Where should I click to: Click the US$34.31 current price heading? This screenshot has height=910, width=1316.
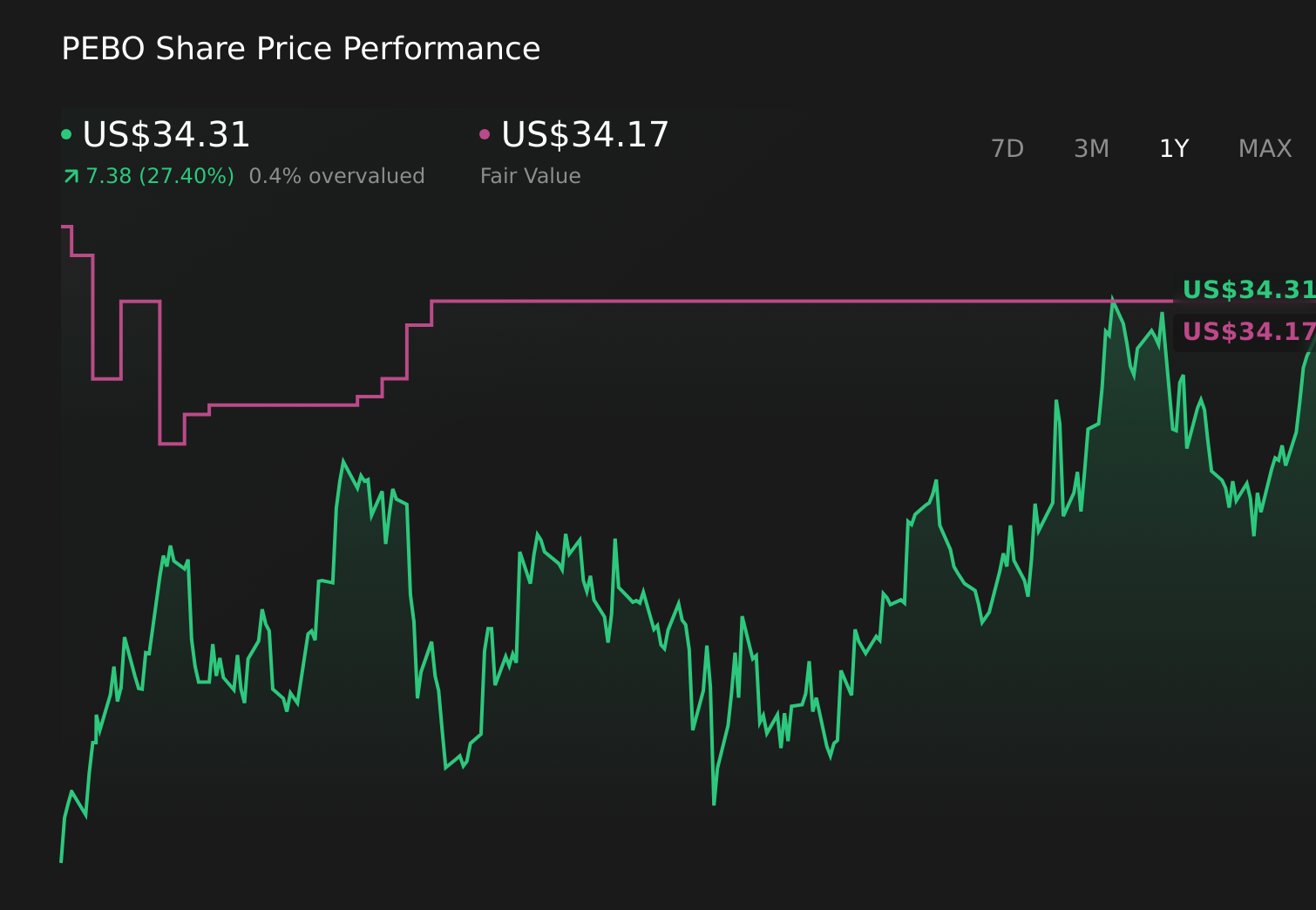[x=166, y=134]
